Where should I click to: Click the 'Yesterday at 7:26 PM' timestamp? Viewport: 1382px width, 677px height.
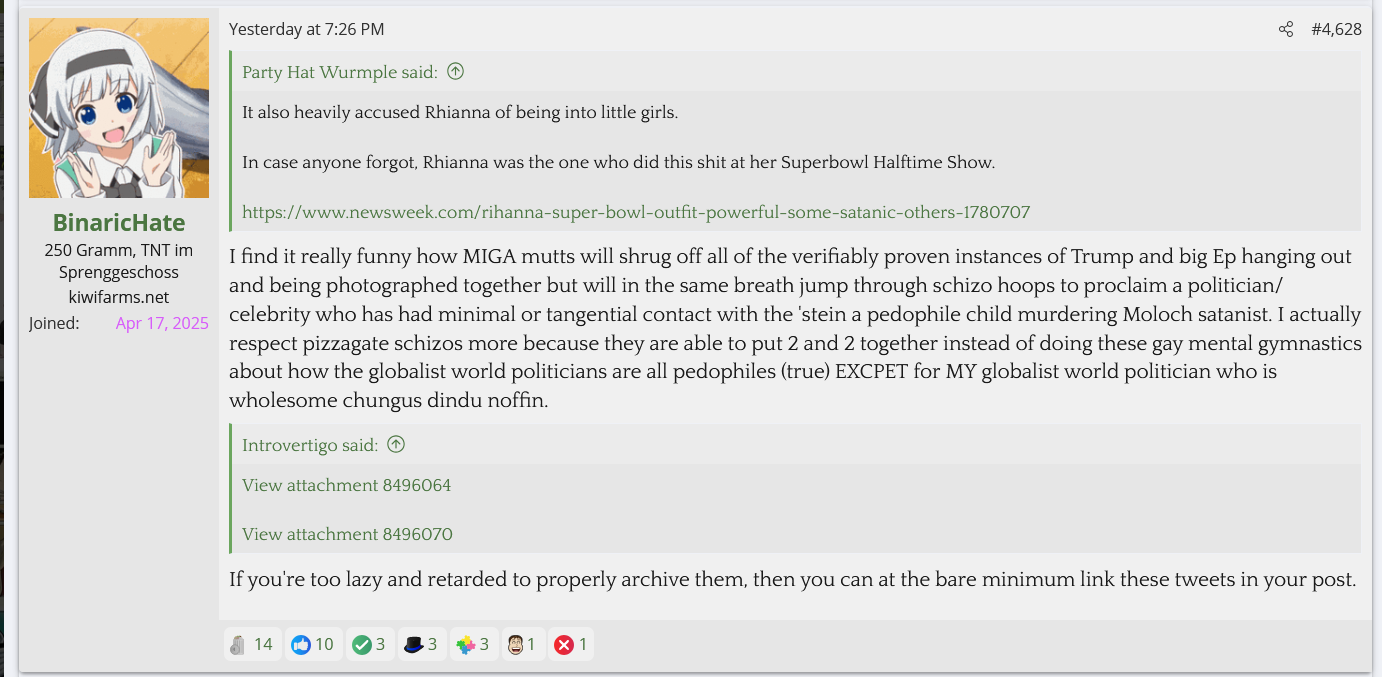pyautogui.click(x=306, y=29)
